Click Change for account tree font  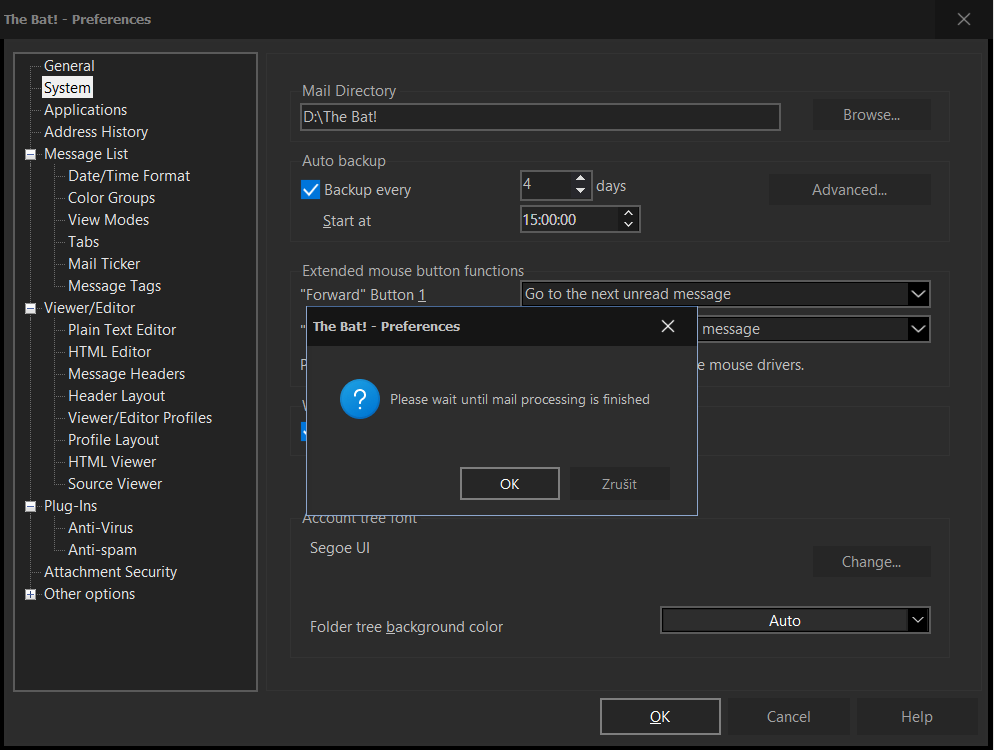point(872,562)
